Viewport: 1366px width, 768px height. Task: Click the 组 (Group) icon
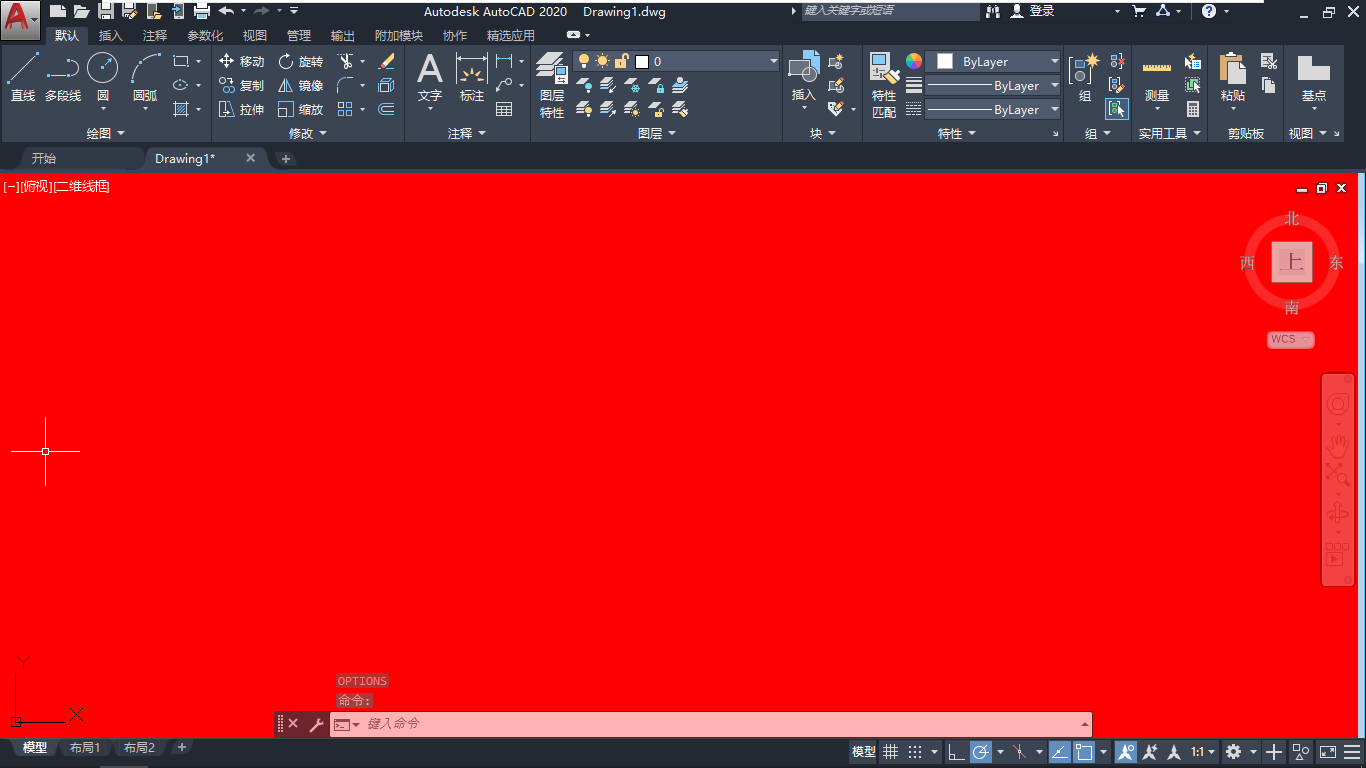[1085, 78]
